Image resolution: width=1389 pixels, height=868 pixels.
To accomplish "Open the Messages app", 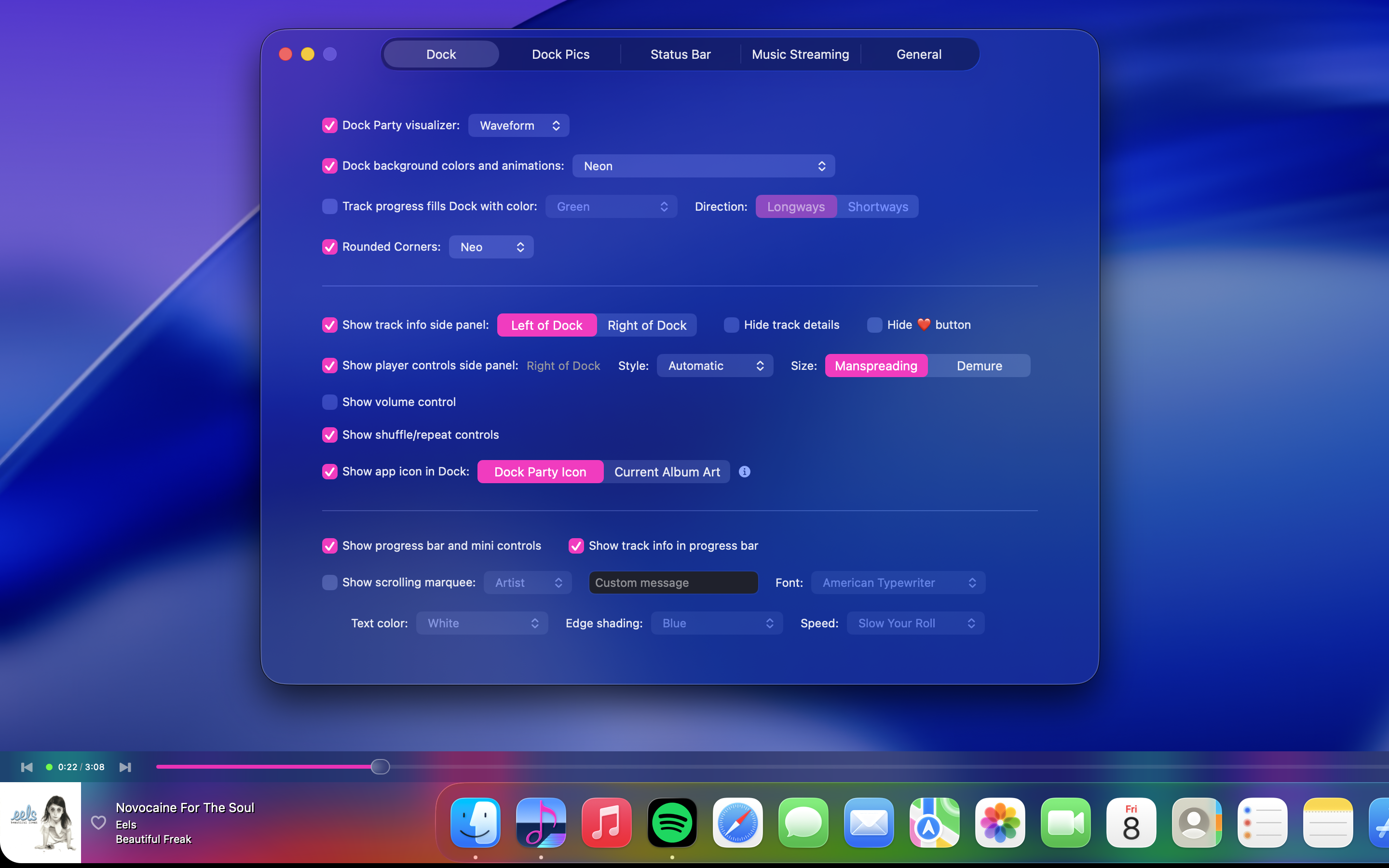I will click(803, 823).
